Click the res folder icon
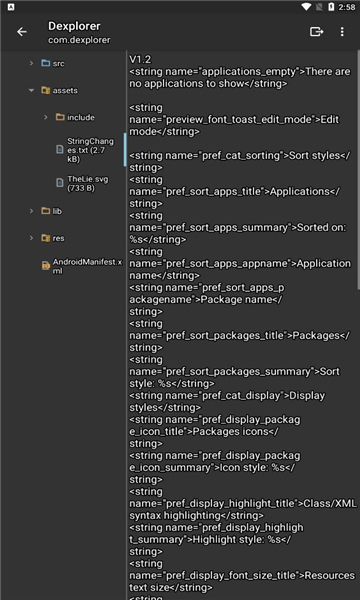This screenshot has height=600, width=360. [x=46, y=238]
